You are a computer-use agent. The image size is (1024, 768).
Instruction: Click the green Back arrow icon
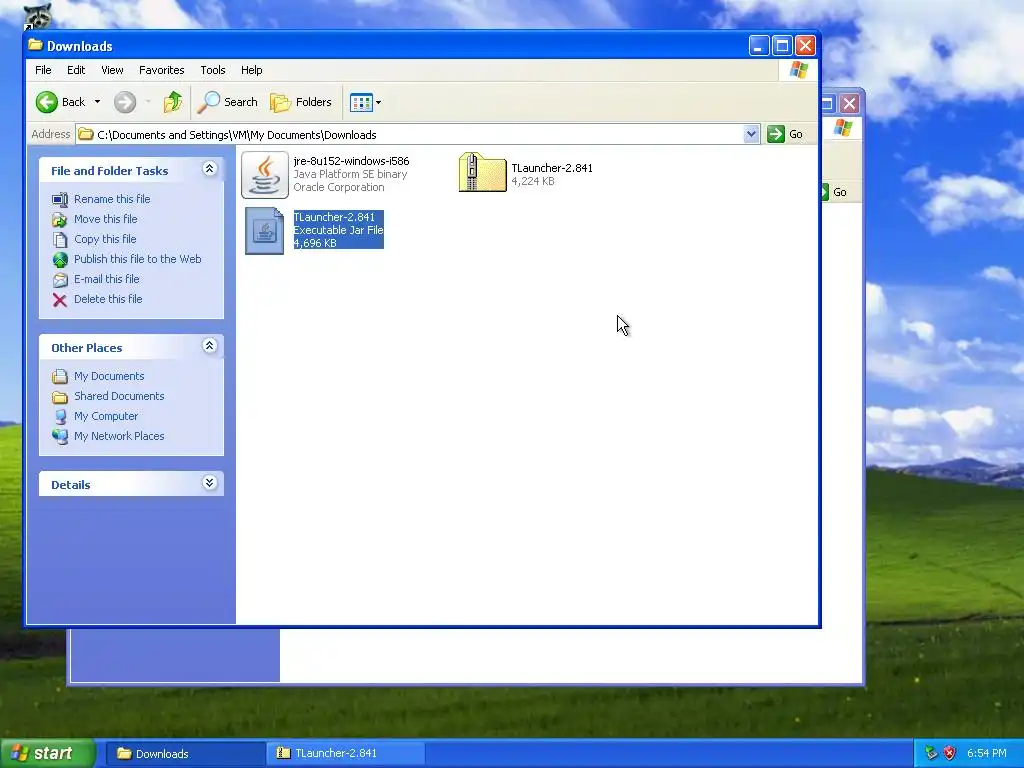[x=47, y=102]
